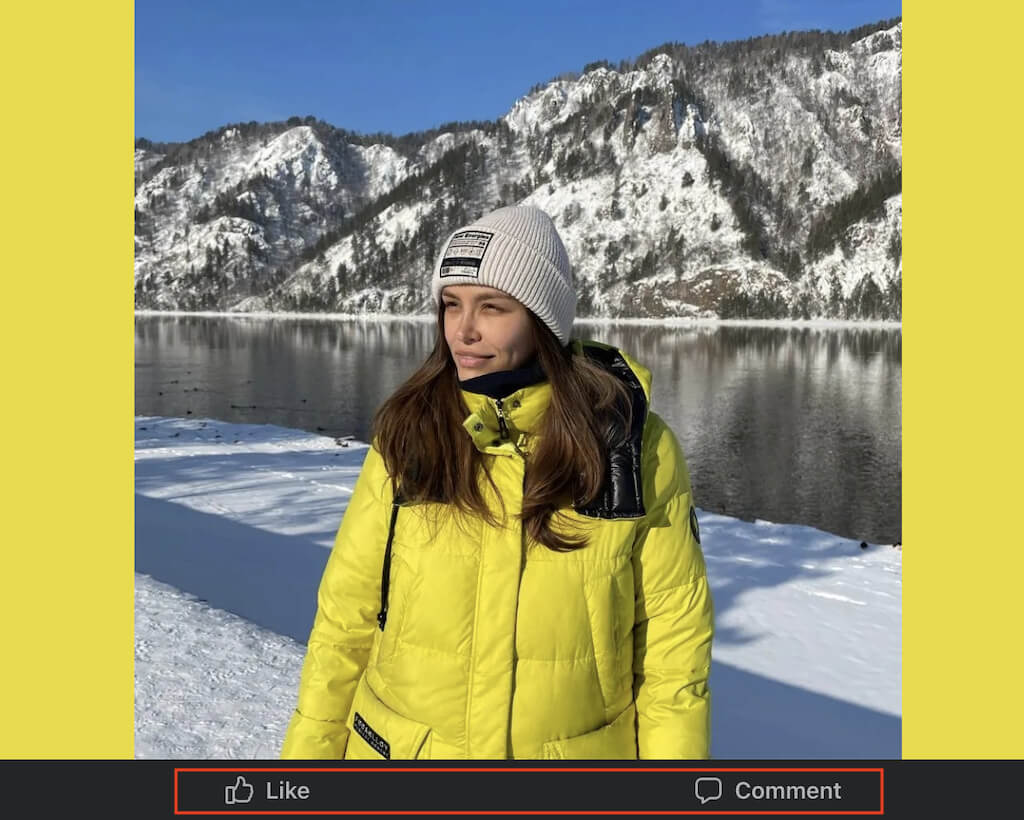Click the label patch on the beanie
1024x820 pixels.
pyautogui.click(x=466, y=253)
